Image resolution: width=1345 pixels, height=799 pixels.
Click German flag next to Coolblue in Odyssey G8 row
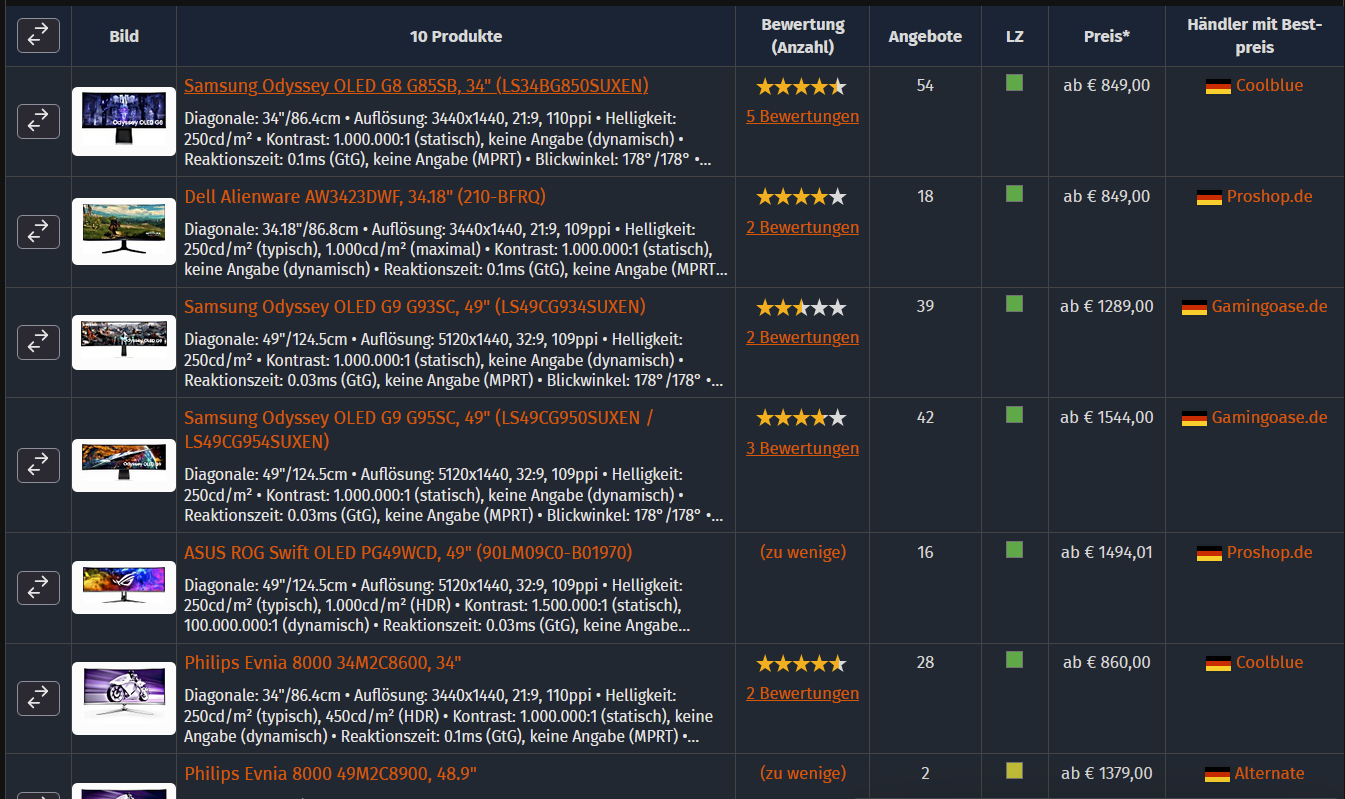coord(1218,87)
